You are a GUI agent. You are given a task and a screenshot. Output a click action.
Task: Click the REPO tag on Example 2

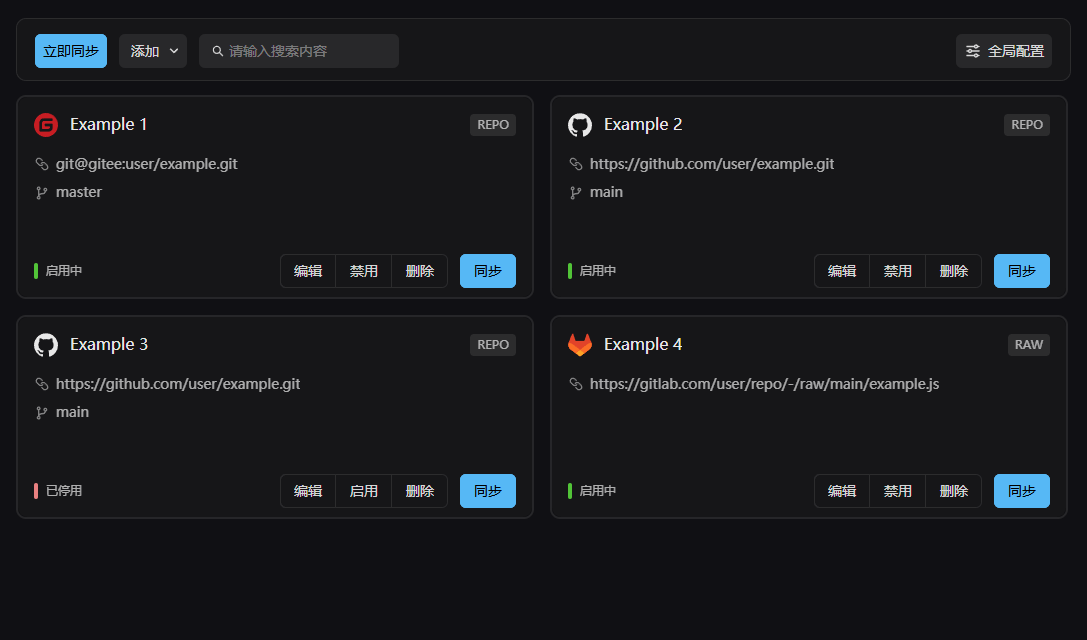tap(1027, 125)
